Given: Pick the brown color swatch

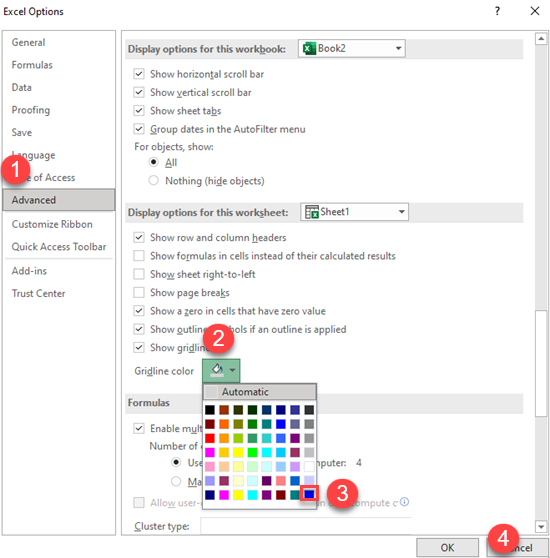Looking at the screenshot, I should tap(224, 410).
